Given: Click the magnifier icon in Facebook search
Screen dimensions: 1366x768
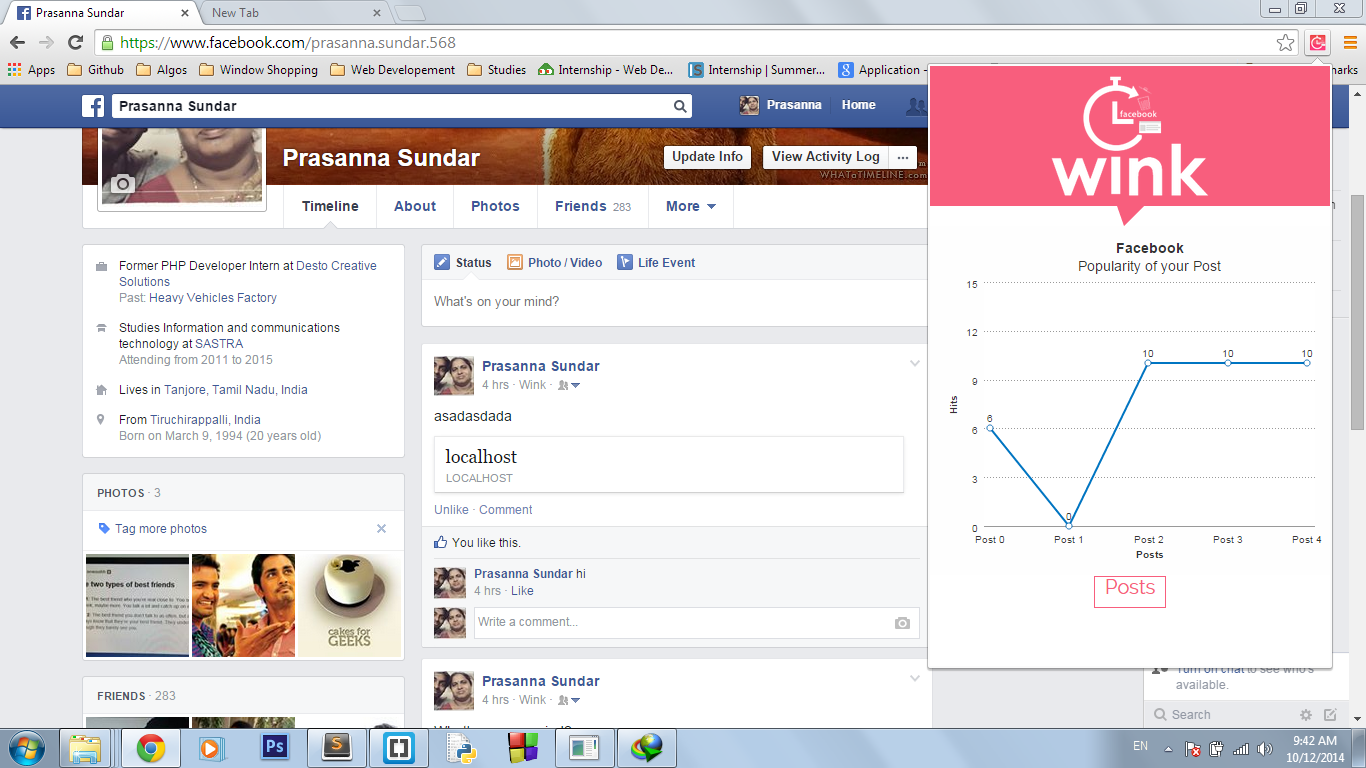Looking at the screenshot, I should click(x=680, y=106).
